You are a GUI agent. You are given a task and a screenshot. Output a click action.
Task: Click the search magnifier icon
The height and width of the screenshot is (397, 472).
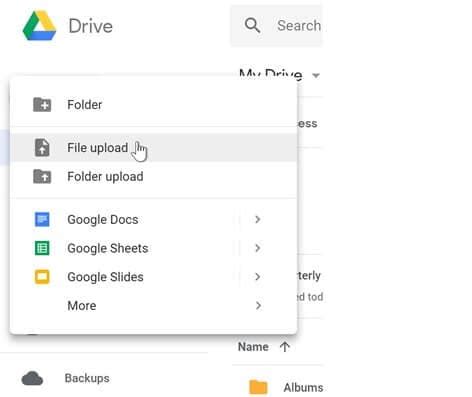click(x=252, y=25)
